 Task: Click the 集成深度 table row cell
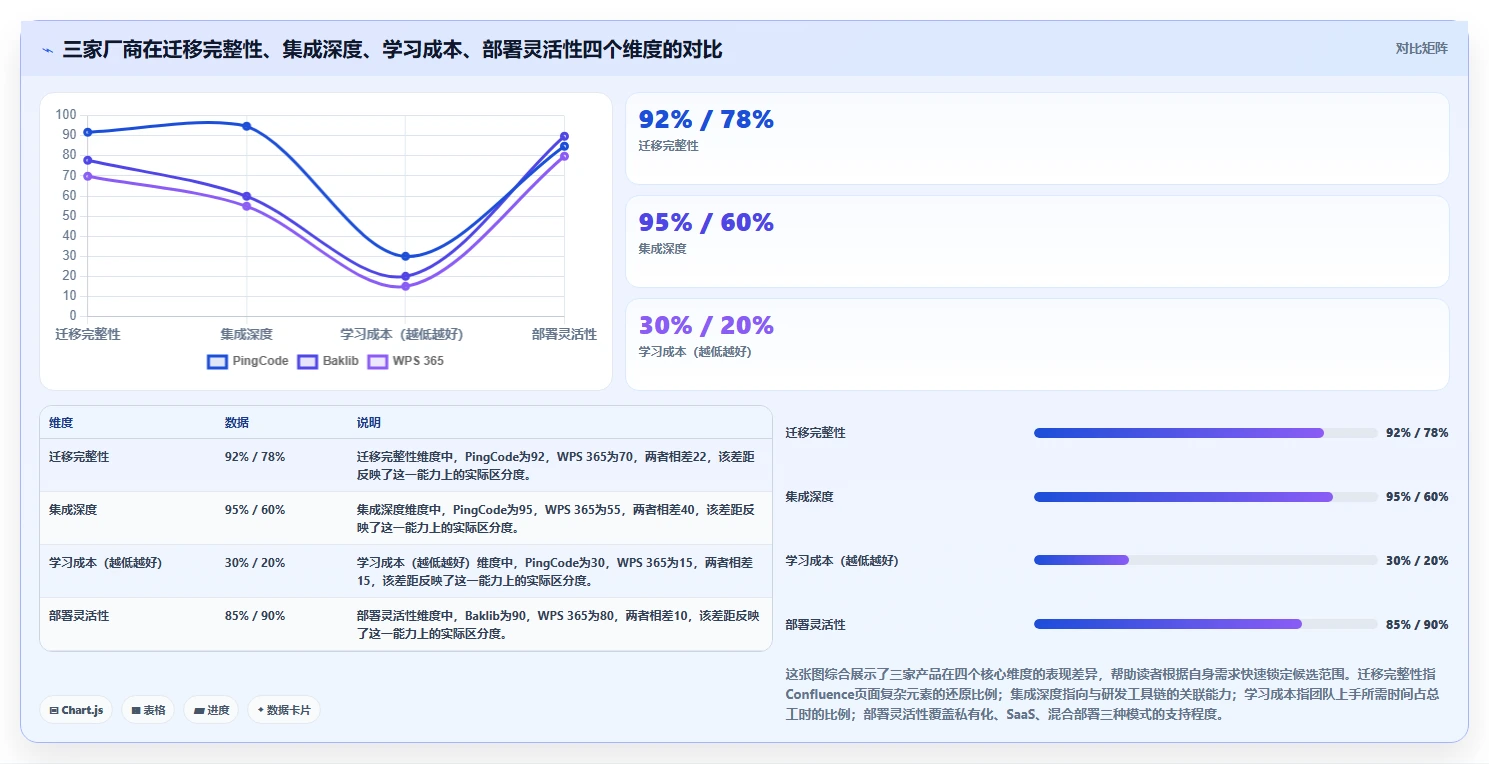[73, 509]
